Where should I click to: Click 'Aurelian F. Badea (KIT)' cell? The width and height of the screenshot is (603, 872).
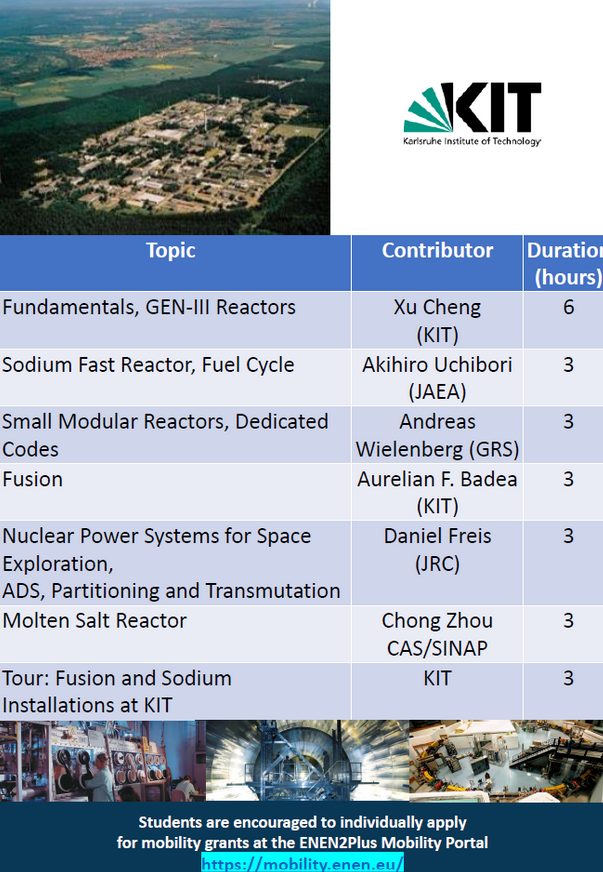click(437, 492)
